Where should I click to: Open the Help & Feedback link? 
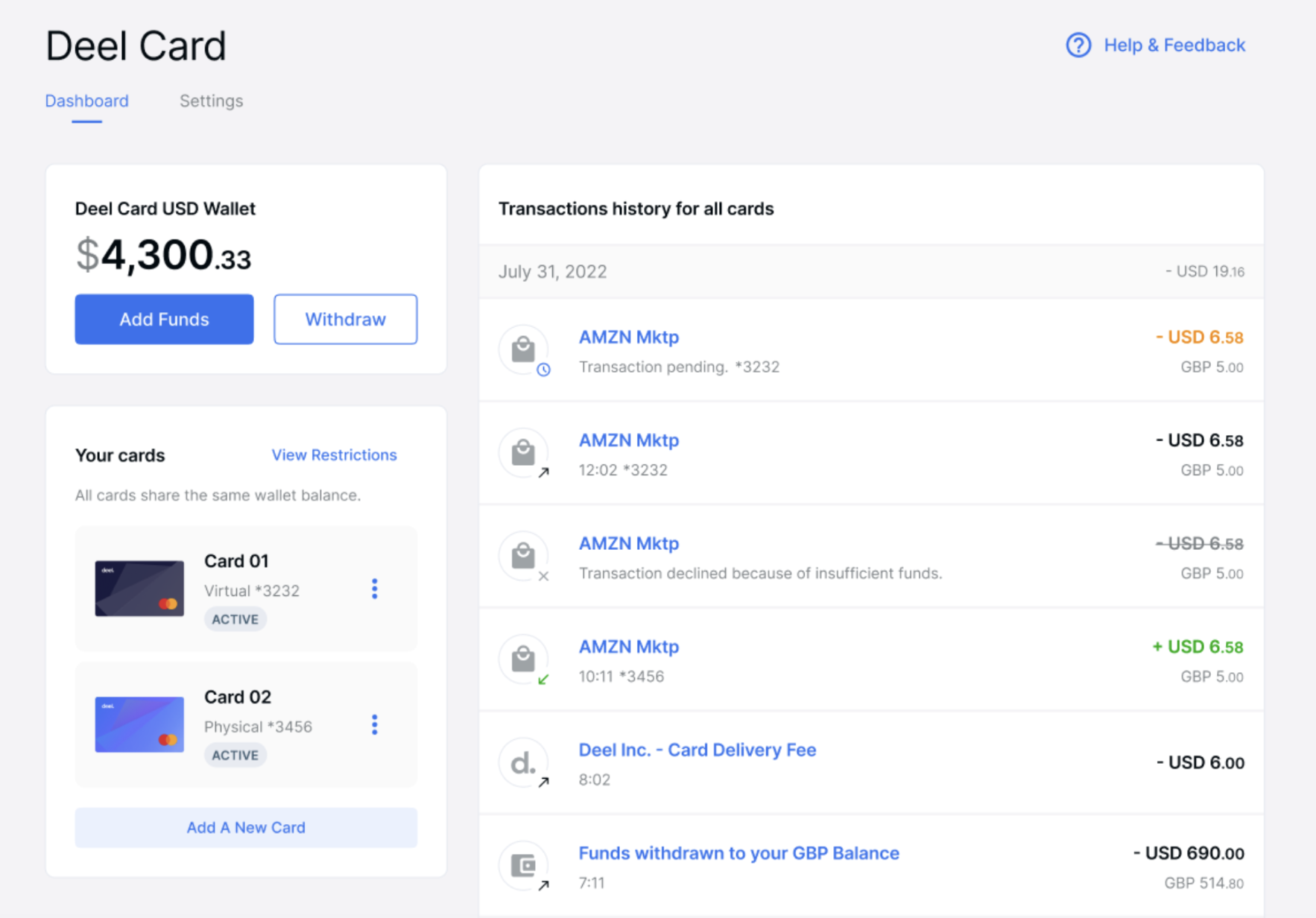(x=1174, y=45)
